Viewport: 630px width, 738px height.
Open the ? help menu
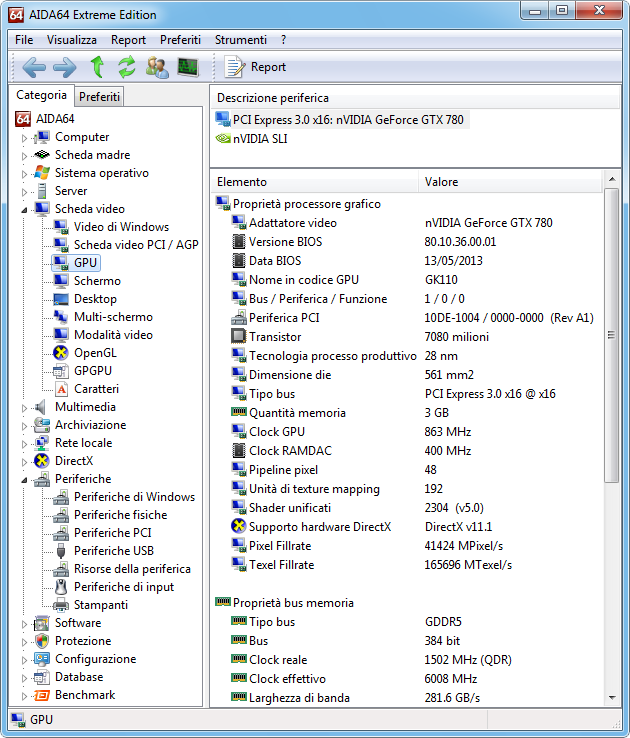283,40
